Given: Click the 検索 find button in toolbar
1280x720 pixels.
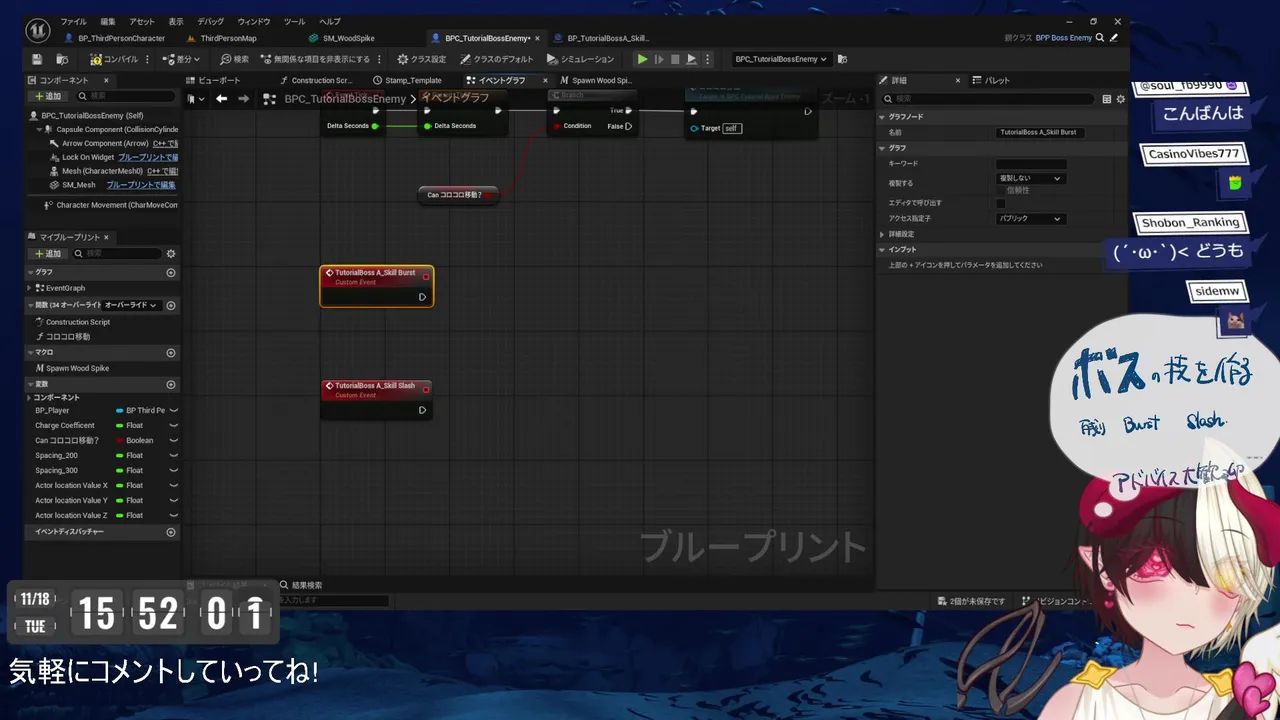Looking at the screenshot, I should pyautogui.click(x=234, y=59).
